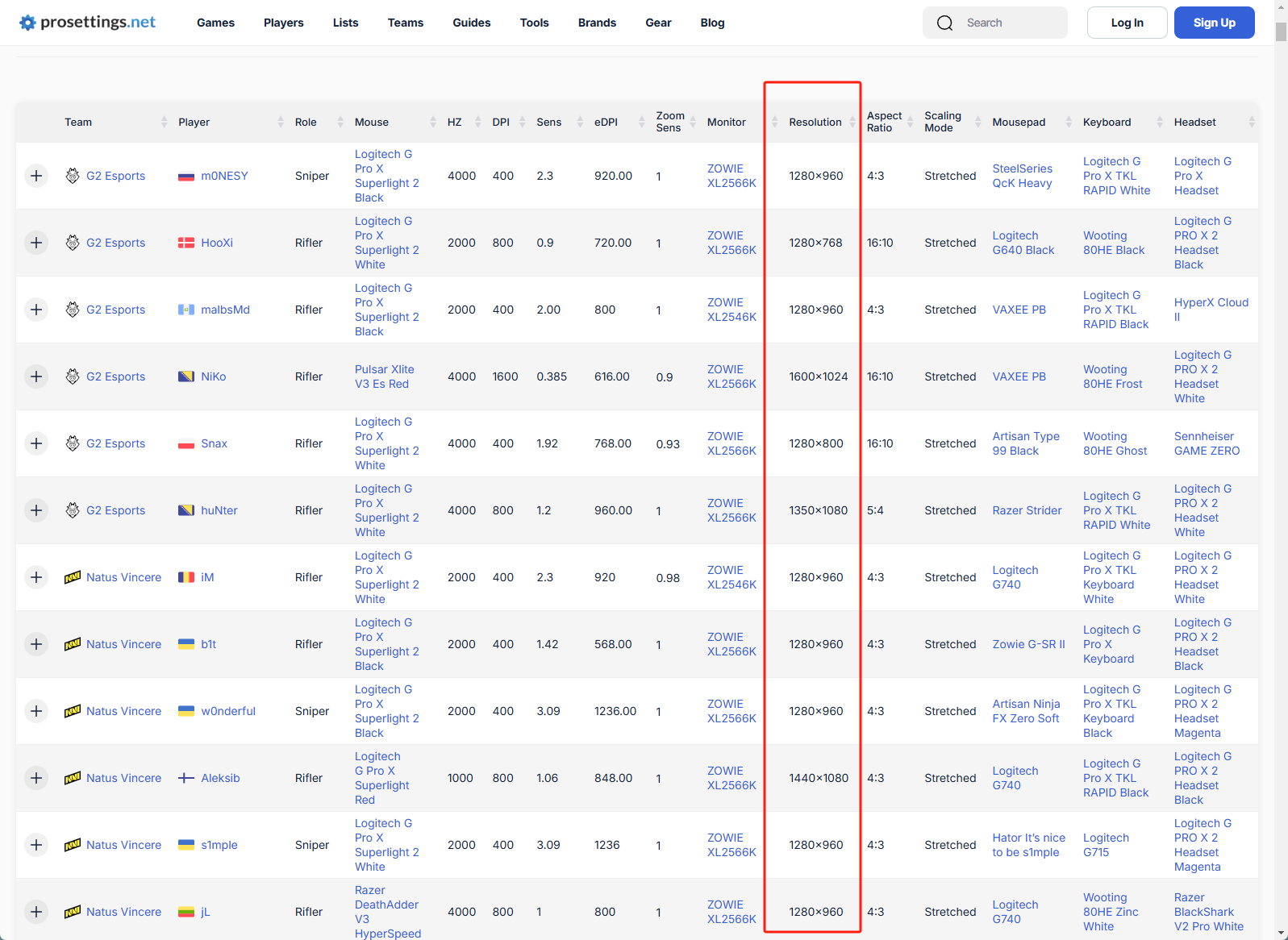Click the Russian flag beside m0NESY
The height and width of the screenshot is (940, 1288).
click(186, 176)
